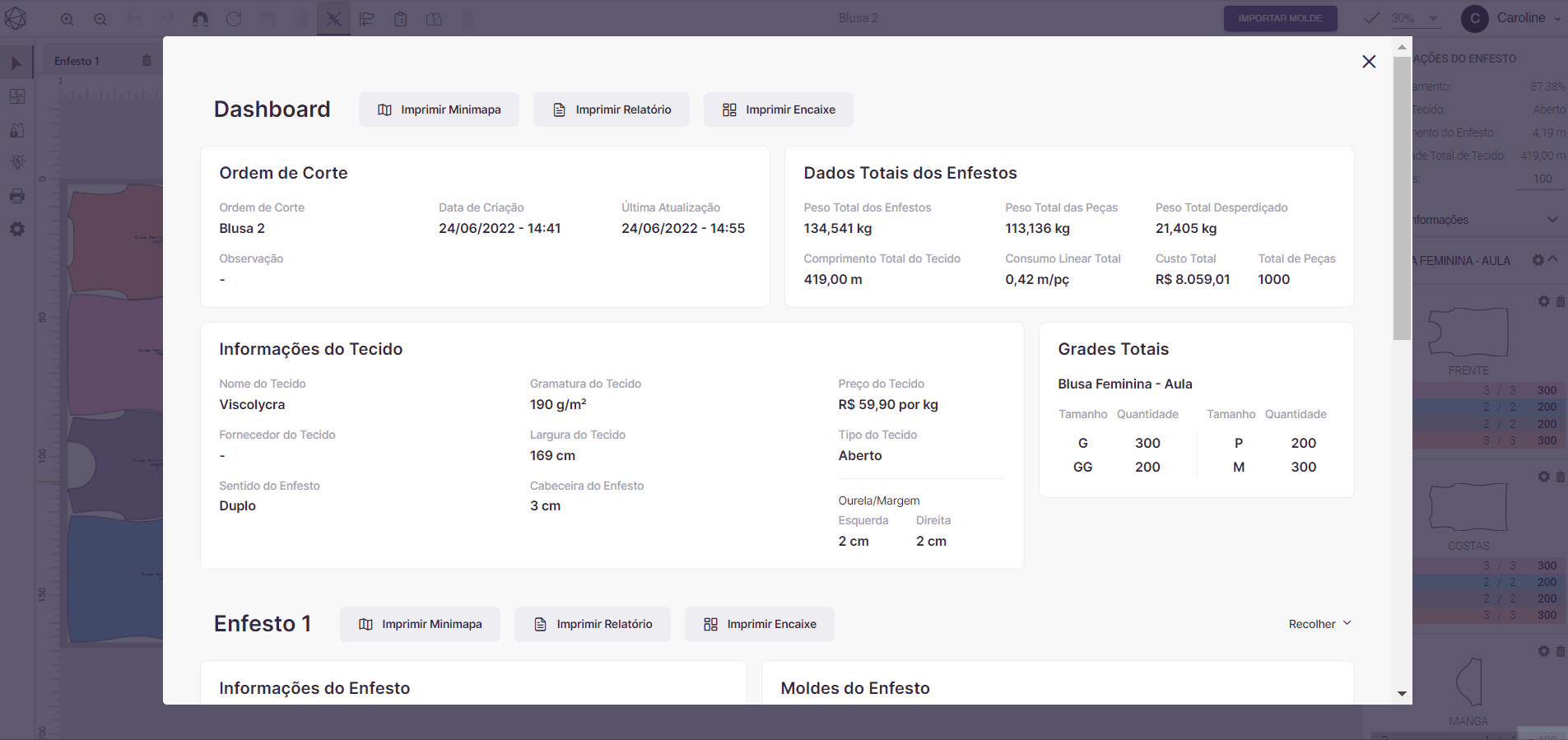Click the dialog vertical scrollbar thumb
This screenshot has height=740, width=1568.
[x=1402, y=198]
